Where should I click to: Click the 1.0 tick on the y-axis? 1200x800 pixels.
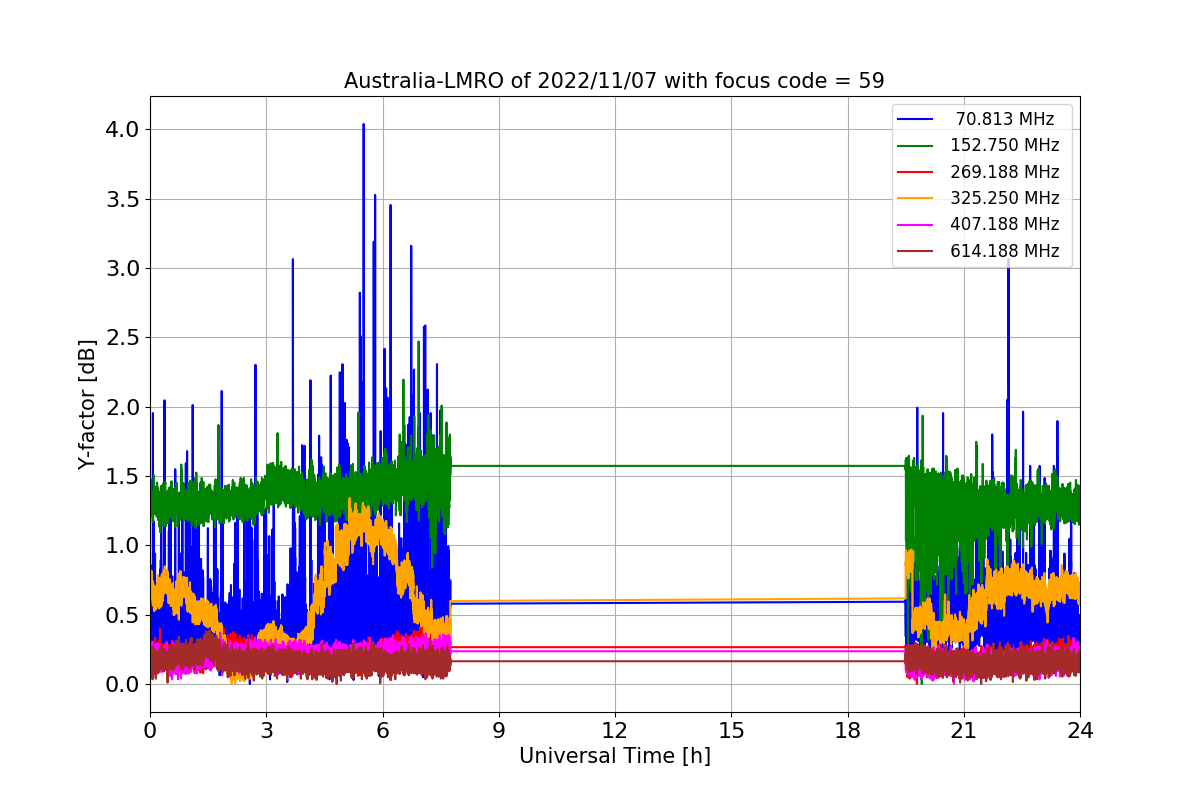[124, 545]
